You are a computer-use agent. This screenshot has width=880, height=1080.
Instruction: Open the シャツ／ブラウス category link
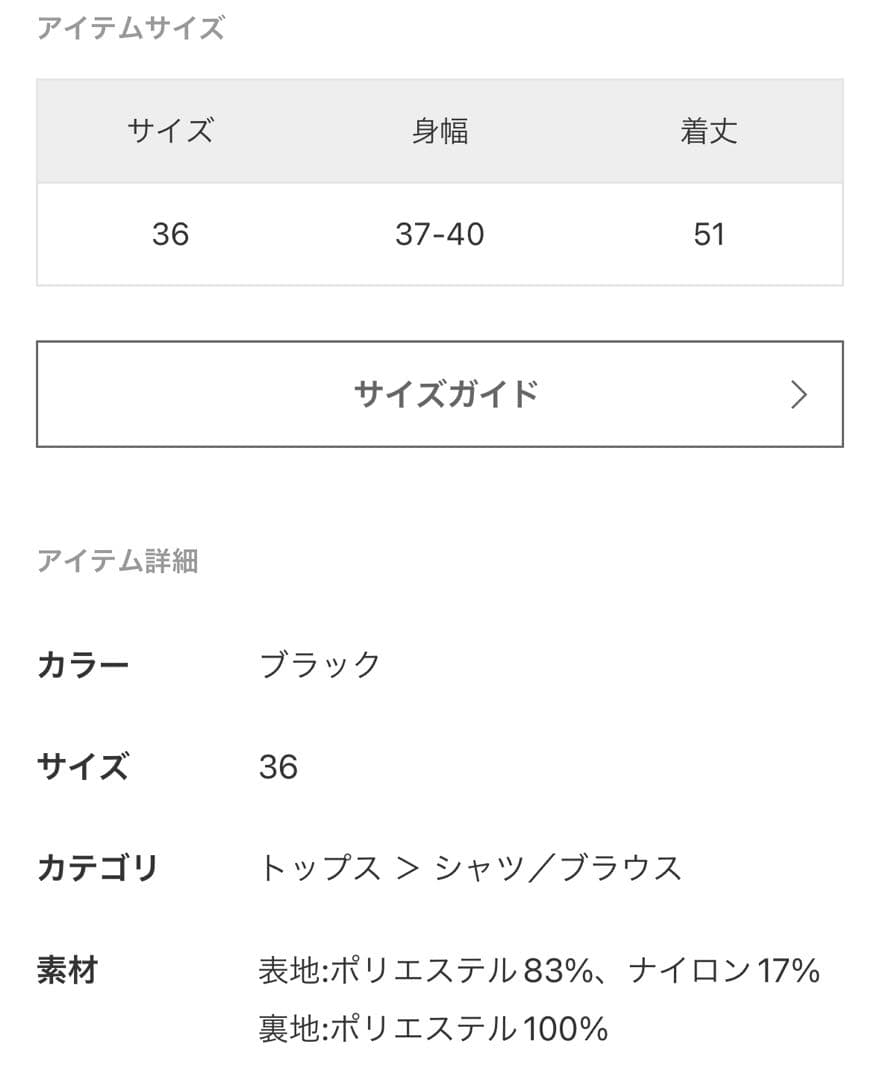[558, 868]
